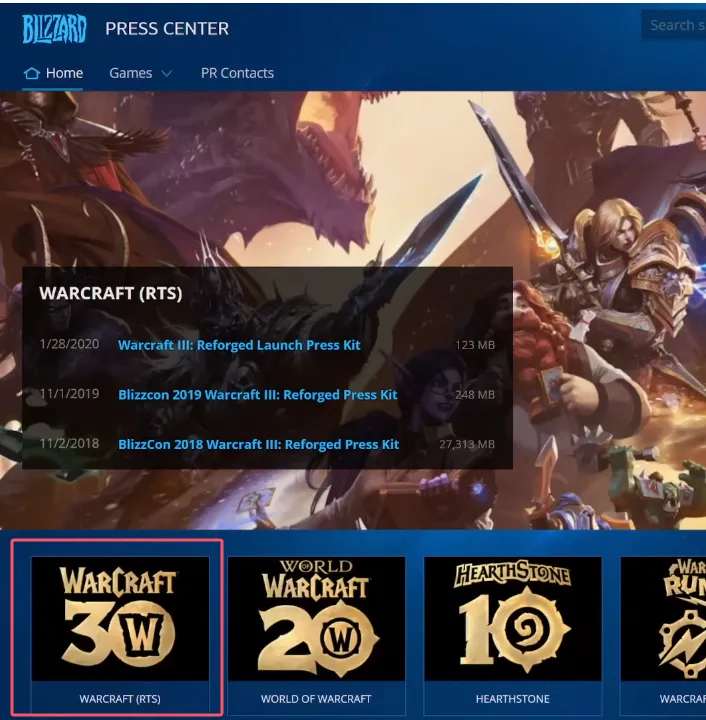Image resolution: width=706 pixels, height=720 pixels.
Task: Click the WARCRAFT (RTS) panel heading
Action: coord(110,294)
